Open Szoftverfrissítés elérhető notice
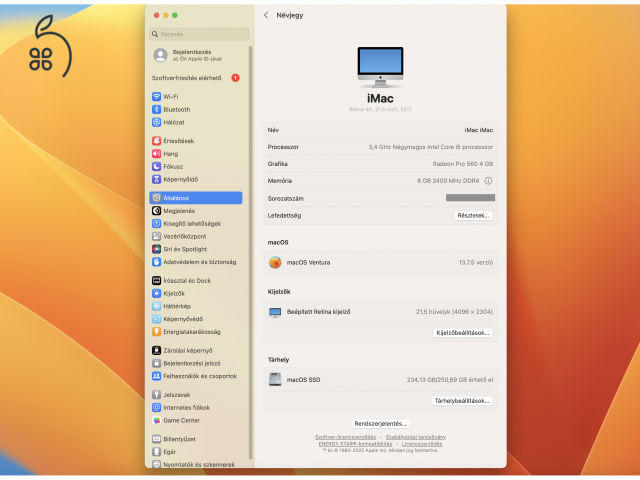 click(196, 78)
